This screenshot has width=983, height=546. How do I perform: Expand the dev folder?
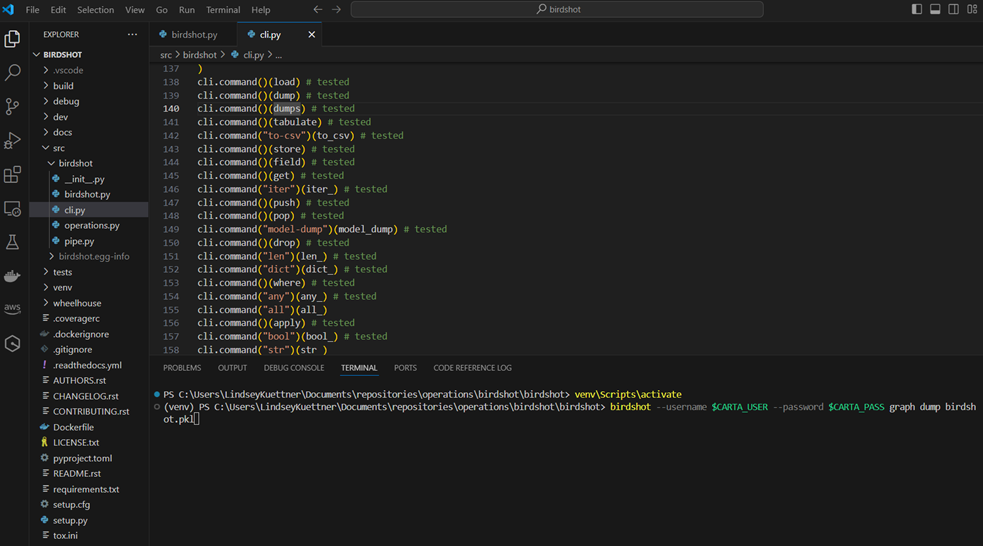pos(89,117)
